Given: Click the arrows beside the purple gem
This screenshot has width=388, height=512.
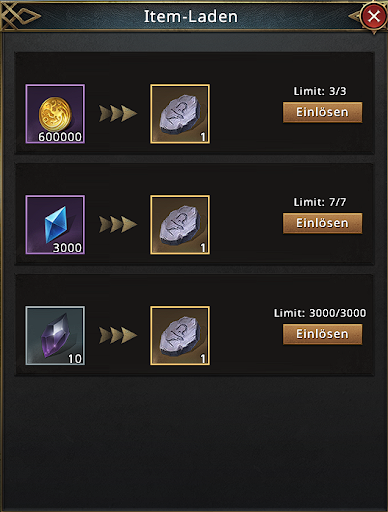Looking at the screenshot, I should coord(118,335).
